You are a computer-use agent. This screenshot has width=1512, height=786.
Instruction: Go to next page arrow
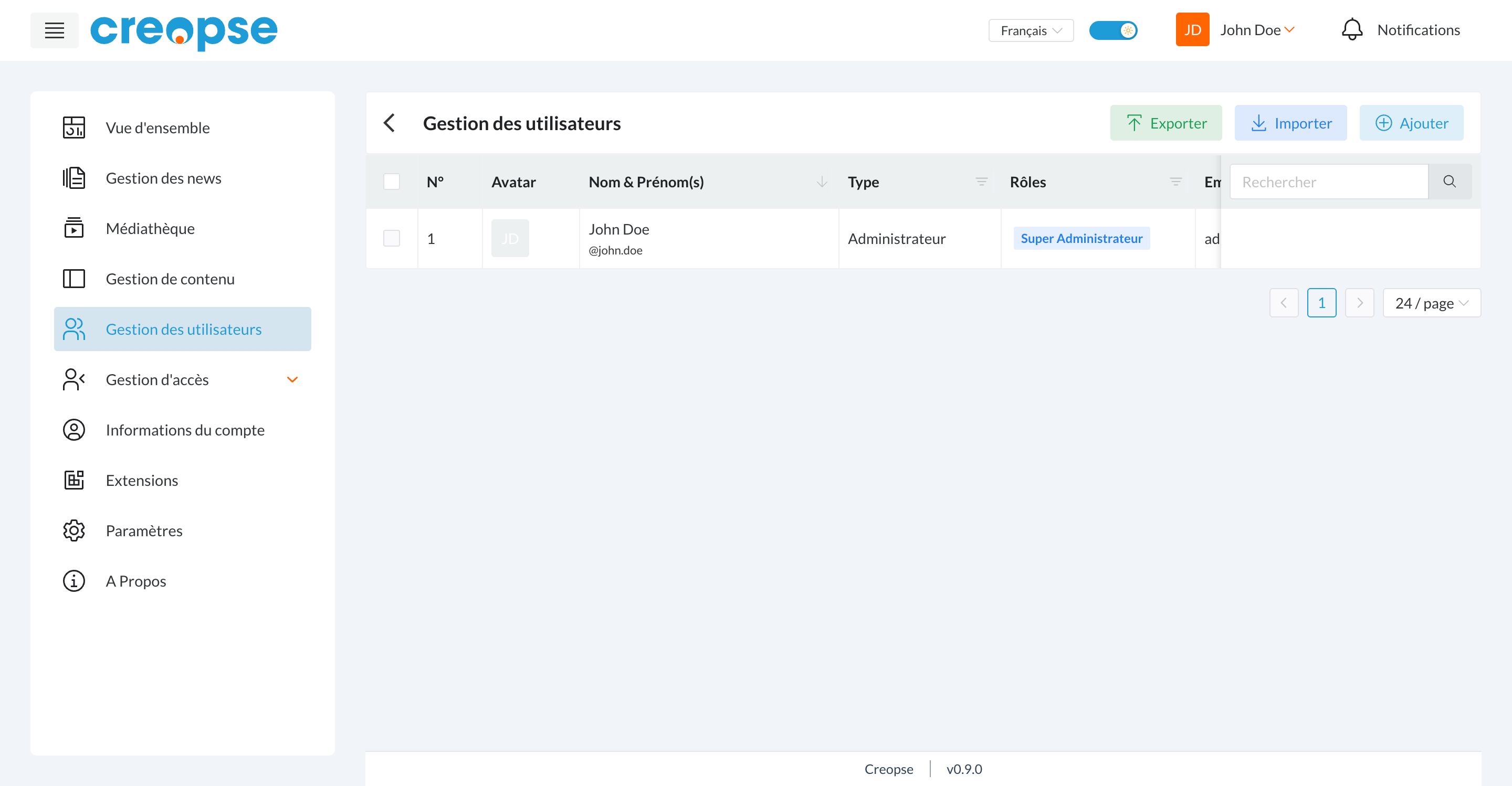pos(1359,303)
